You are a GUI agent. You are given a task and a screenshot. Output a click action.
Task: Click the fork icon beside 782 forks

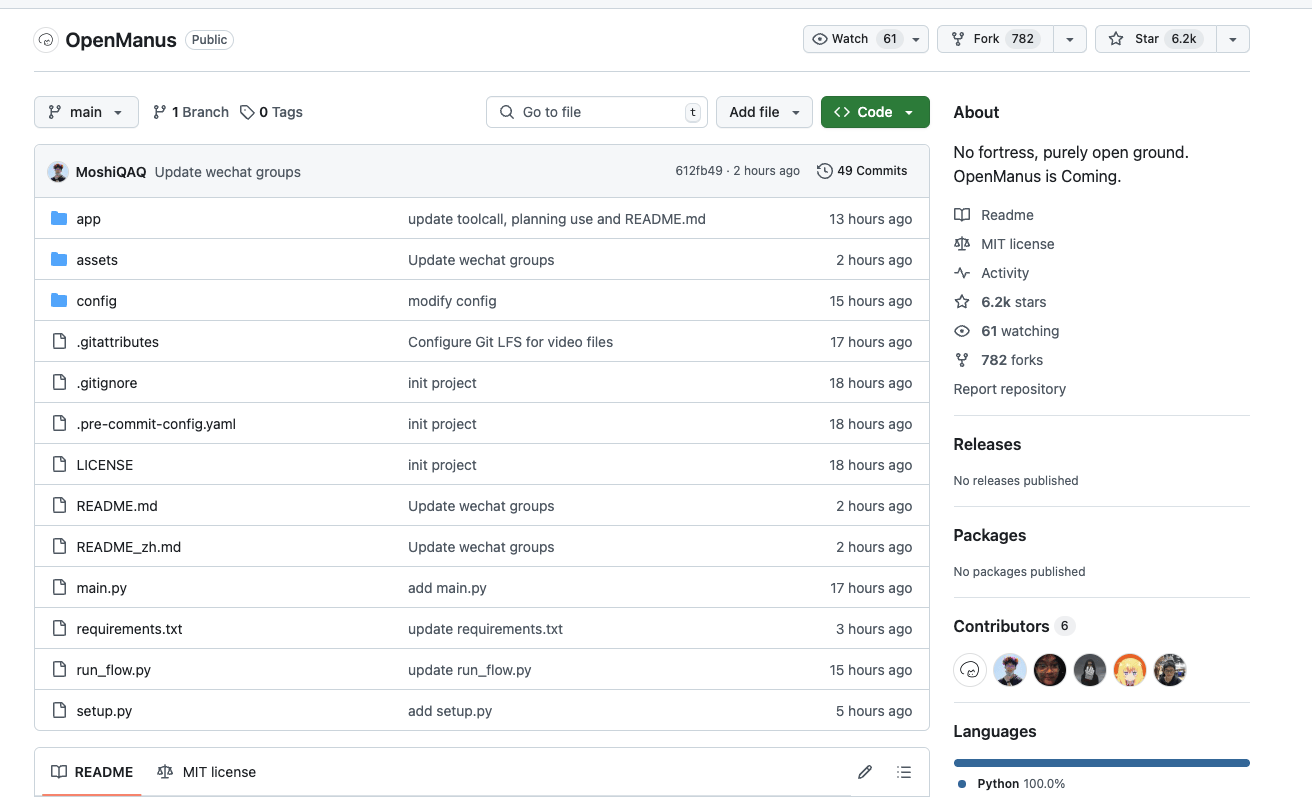click(962, 360)
